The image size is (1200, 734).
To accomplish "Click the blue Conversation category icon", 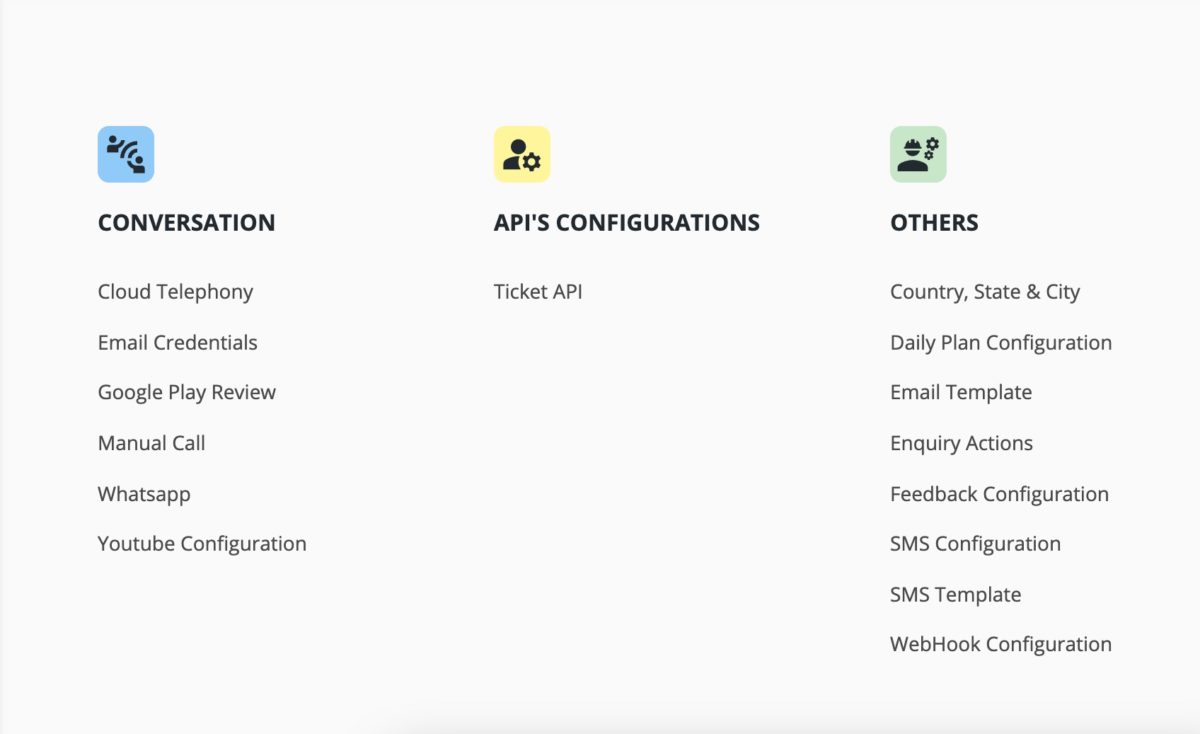I will [x=126, y=154].
